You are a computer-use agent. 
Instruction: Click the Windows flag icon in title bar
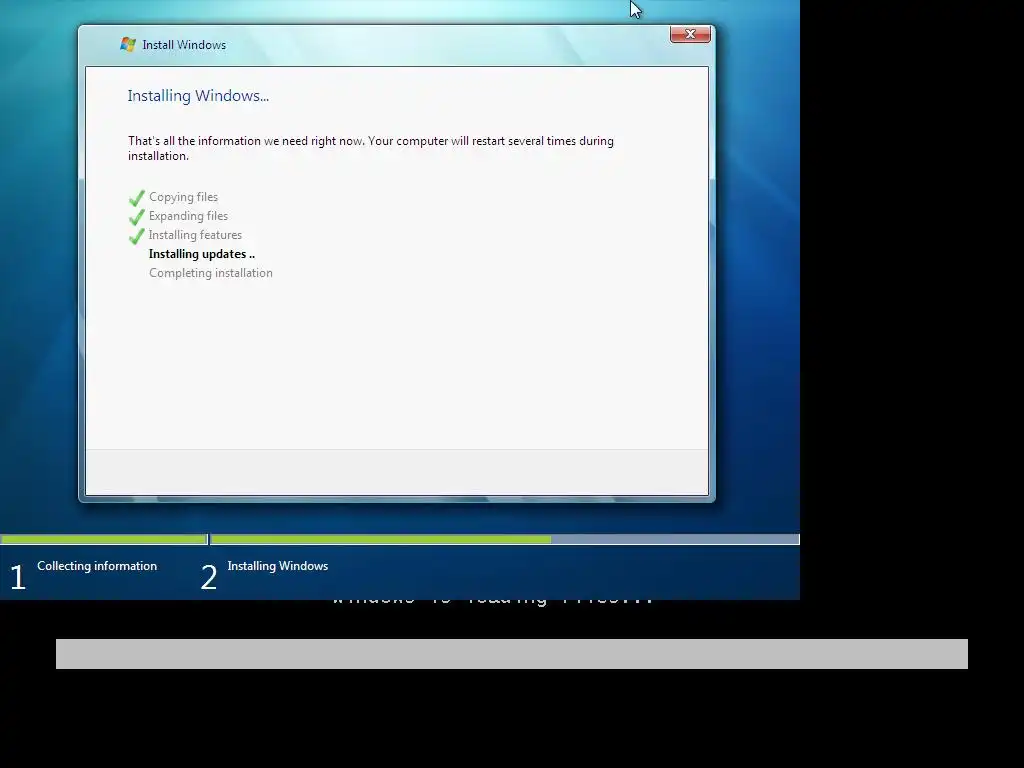(128, 44)
